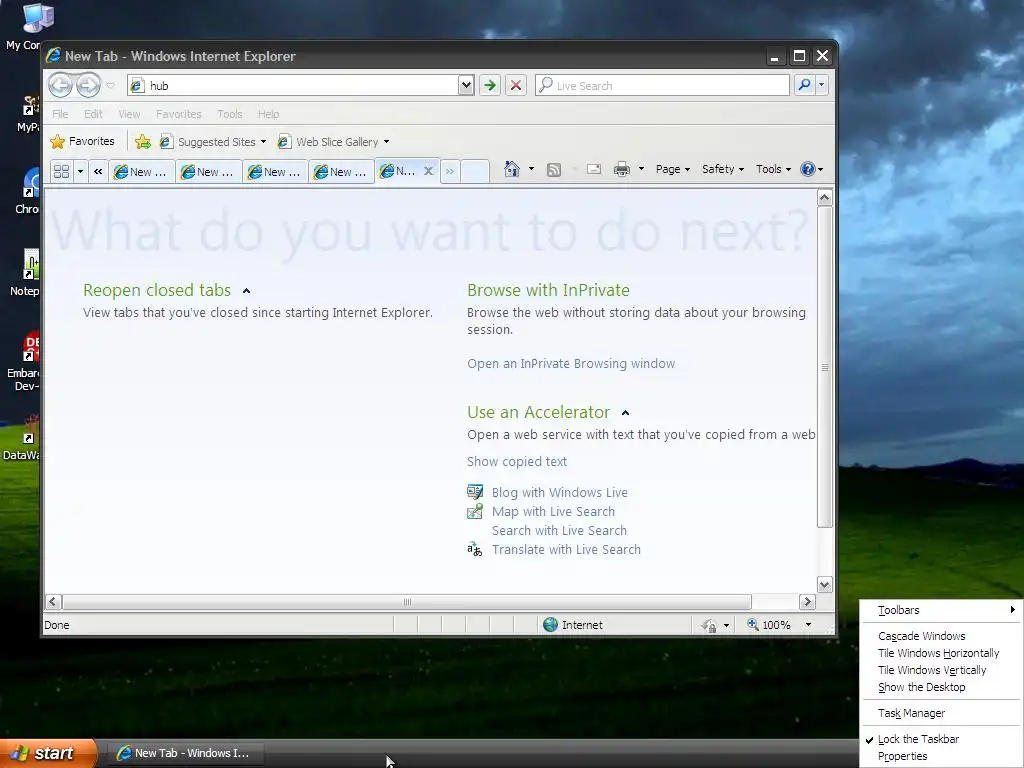This screenshot has height=768, width=1024.
Task: Click the Back navigation arrow
Action: click(60, 85)
